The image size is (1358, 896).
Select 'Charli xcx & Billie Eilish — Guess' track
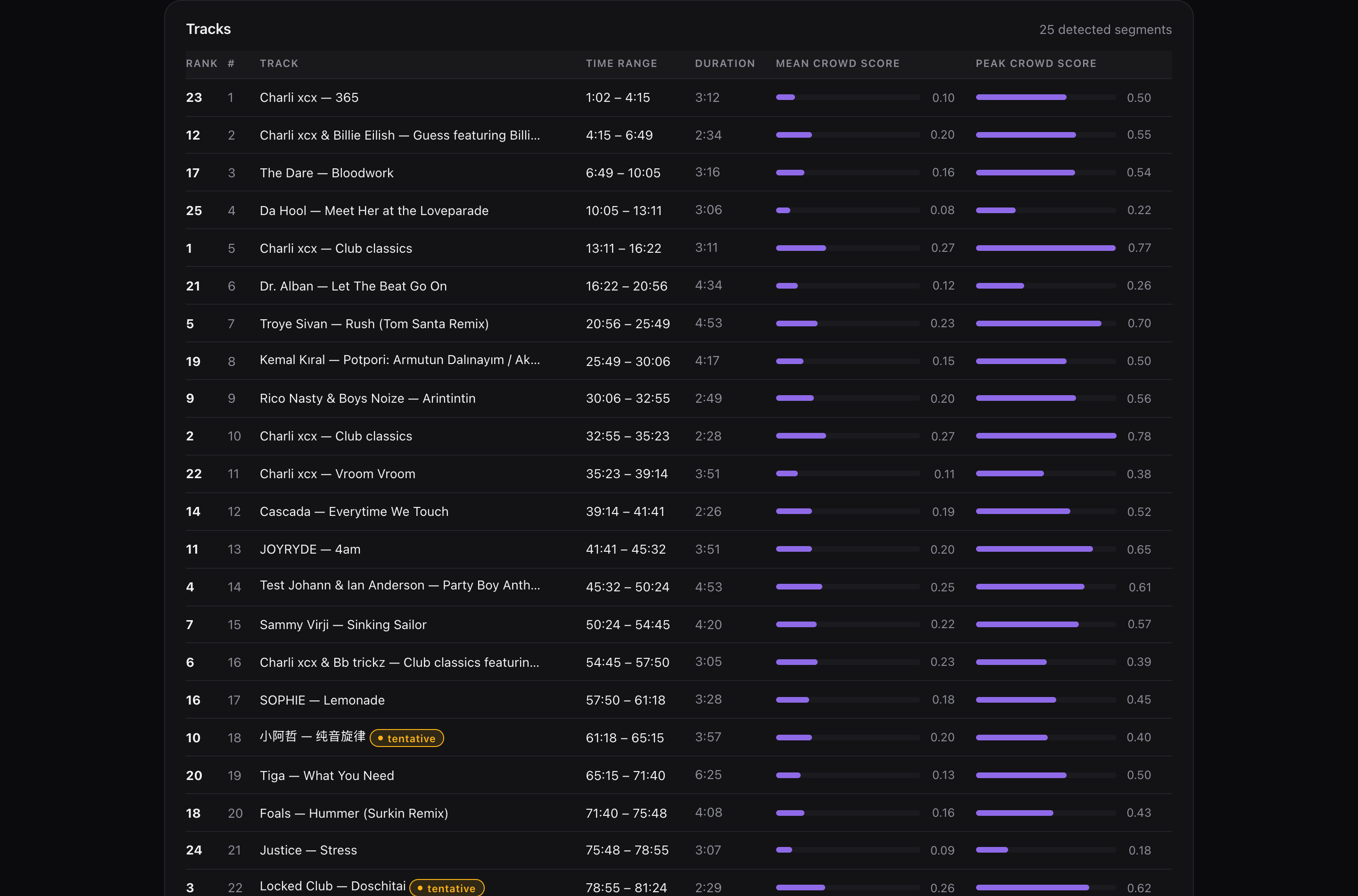click(400, 135)
